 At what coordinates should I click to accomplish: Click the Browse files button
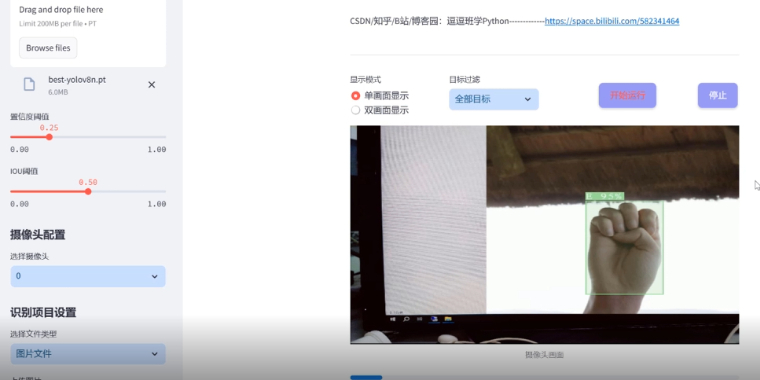(48, 48)
